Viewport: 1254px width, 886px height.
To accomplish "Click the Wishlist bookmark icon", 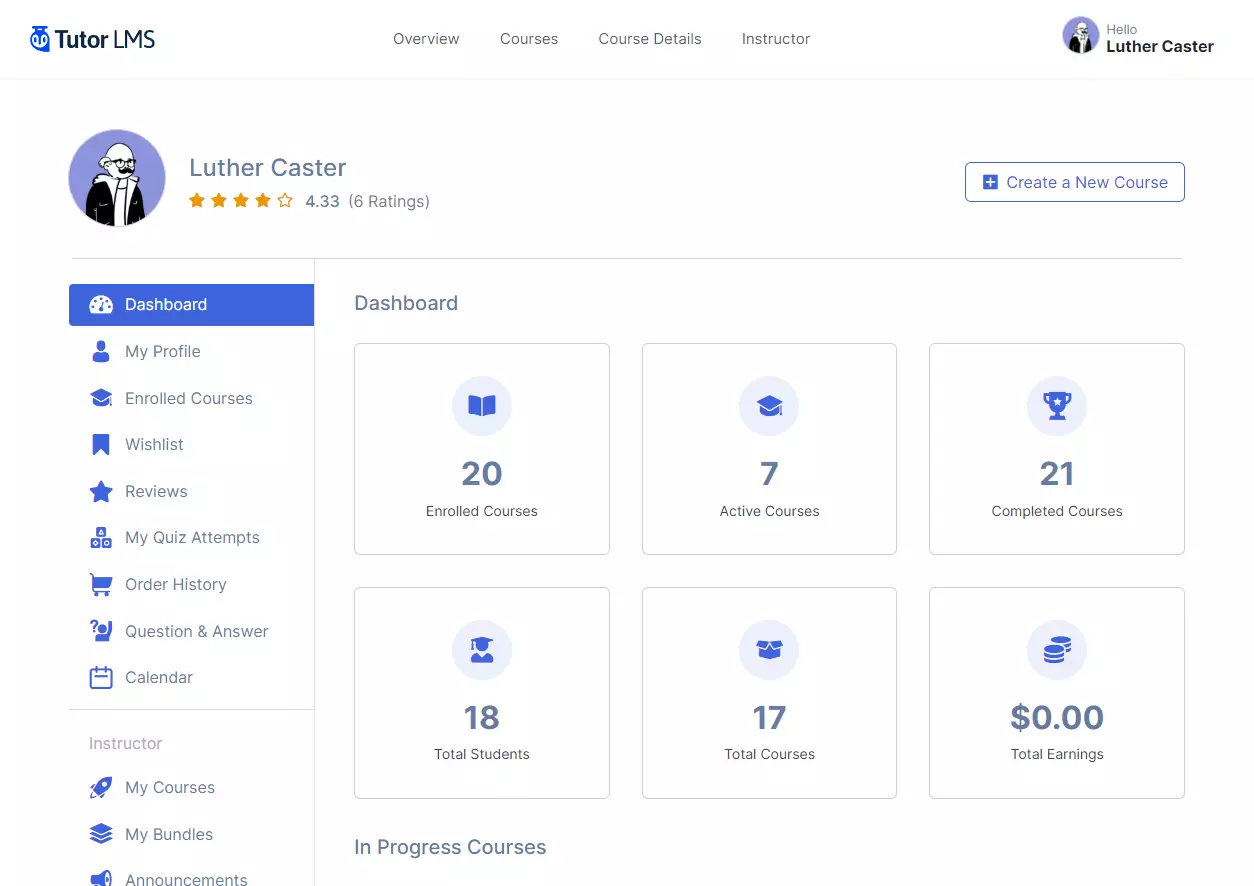I will click(101, 444).
